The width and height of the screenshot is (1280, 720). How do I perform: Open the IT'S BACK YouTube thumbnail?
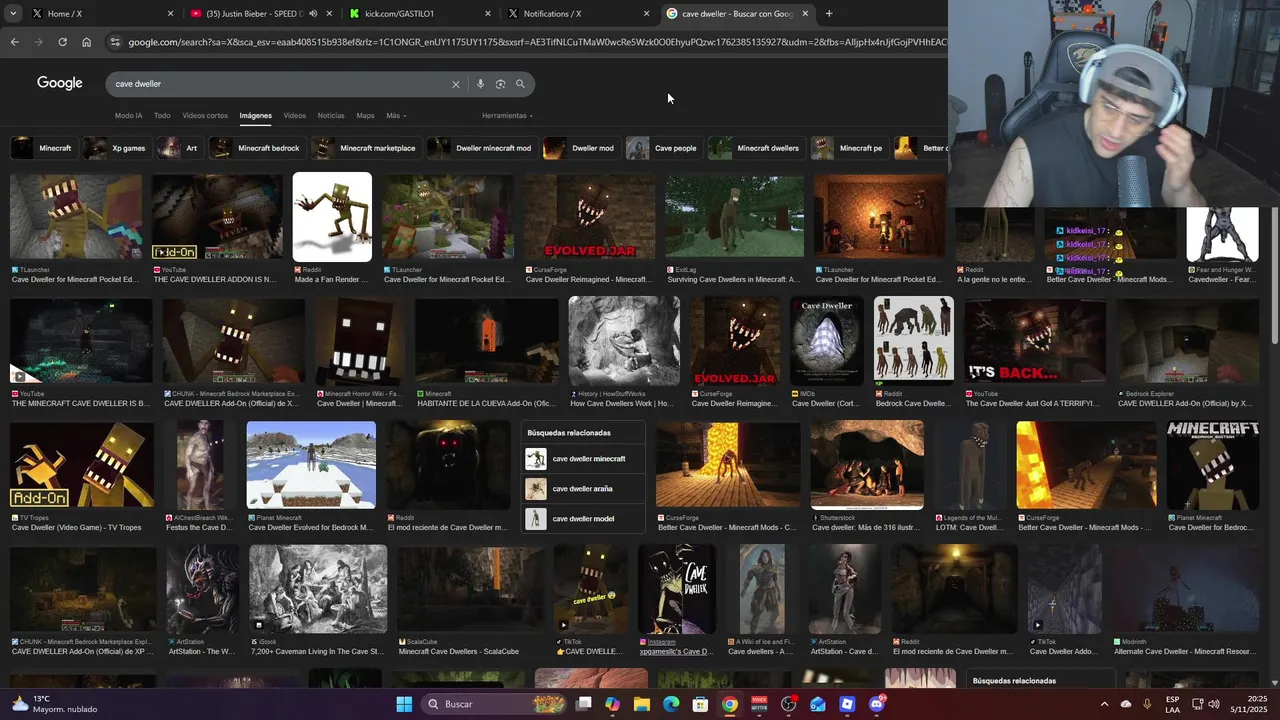1035,341
